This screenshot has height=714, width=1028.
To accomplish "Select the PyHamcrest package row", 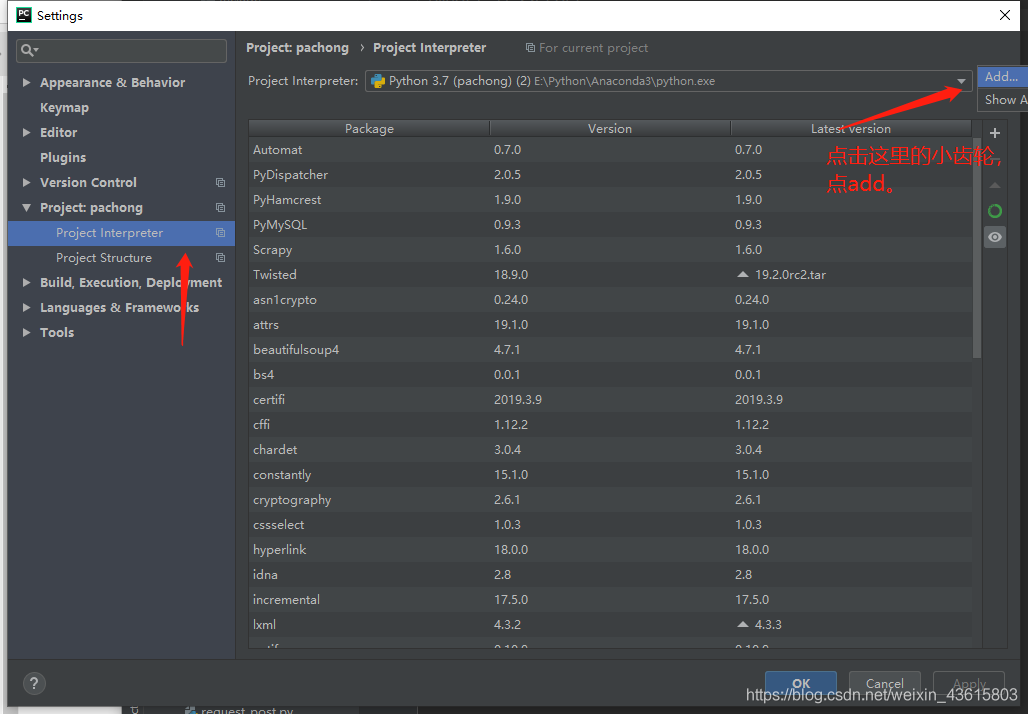I will (x=610, y=199).
